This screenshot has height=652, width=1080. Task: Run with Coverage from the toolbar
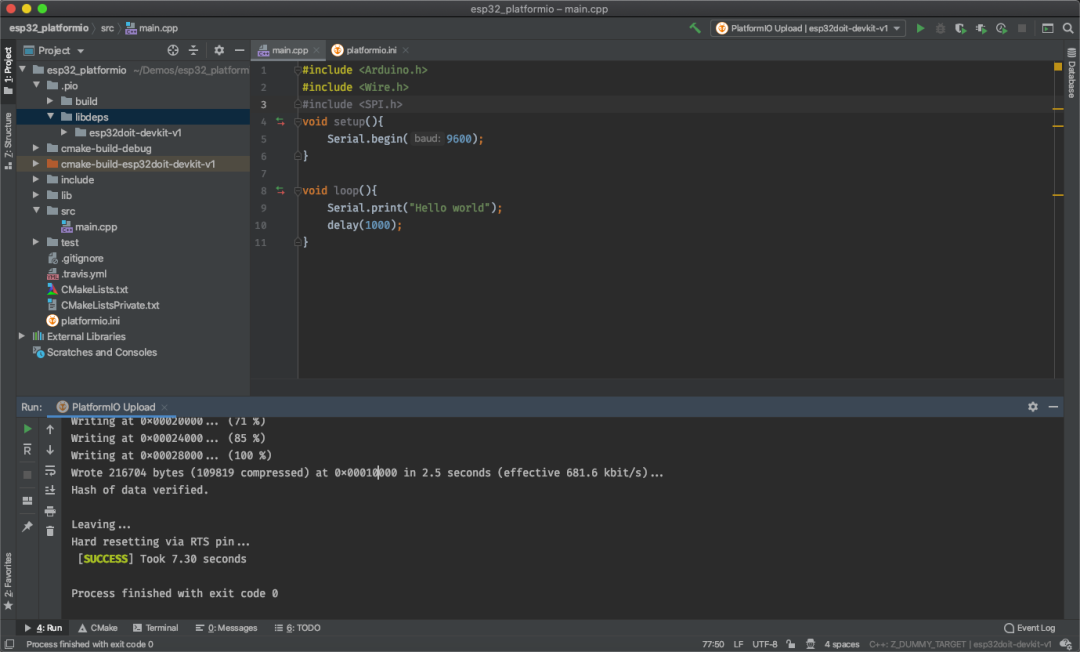coord(961,29)
